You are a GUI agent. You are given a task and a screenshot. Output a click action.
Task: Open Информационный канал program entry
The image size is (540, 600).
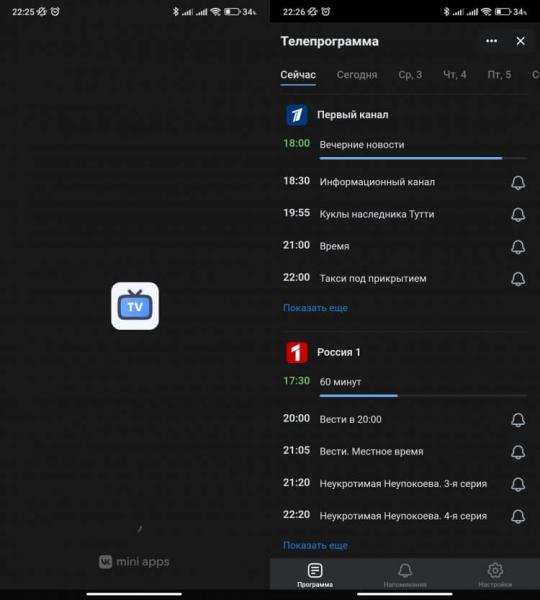[377, 182]
